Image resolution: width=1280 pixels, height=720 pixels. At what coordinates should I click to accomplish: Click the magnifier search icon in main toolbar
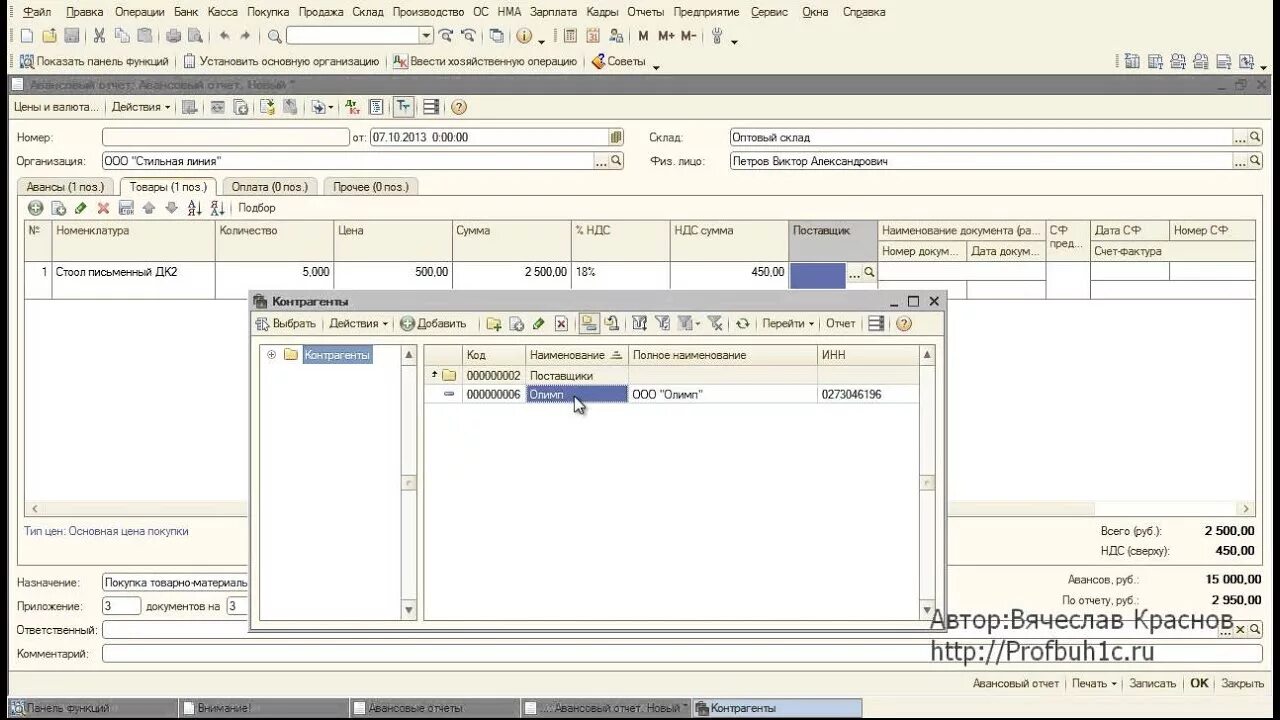pos(275,36)
